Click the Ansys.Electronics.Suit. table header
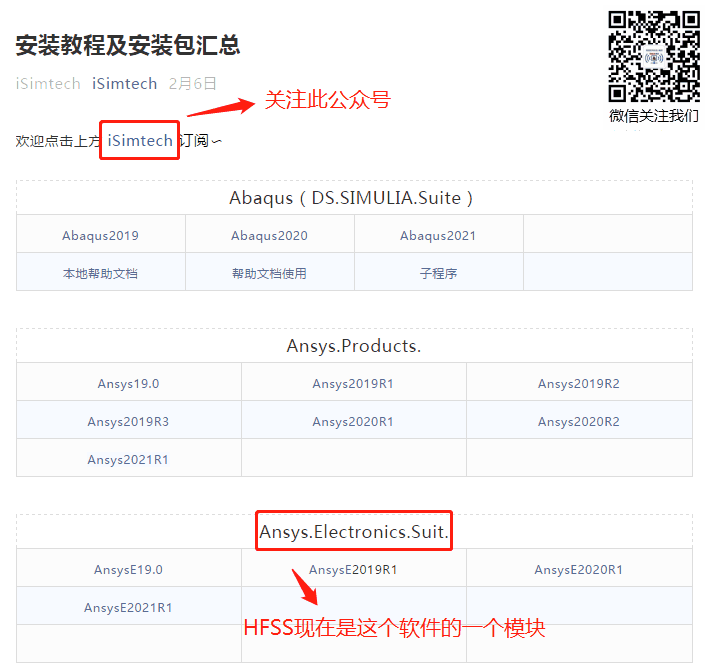The width and height of the screenshot is (709, 668). coord(354,532)
